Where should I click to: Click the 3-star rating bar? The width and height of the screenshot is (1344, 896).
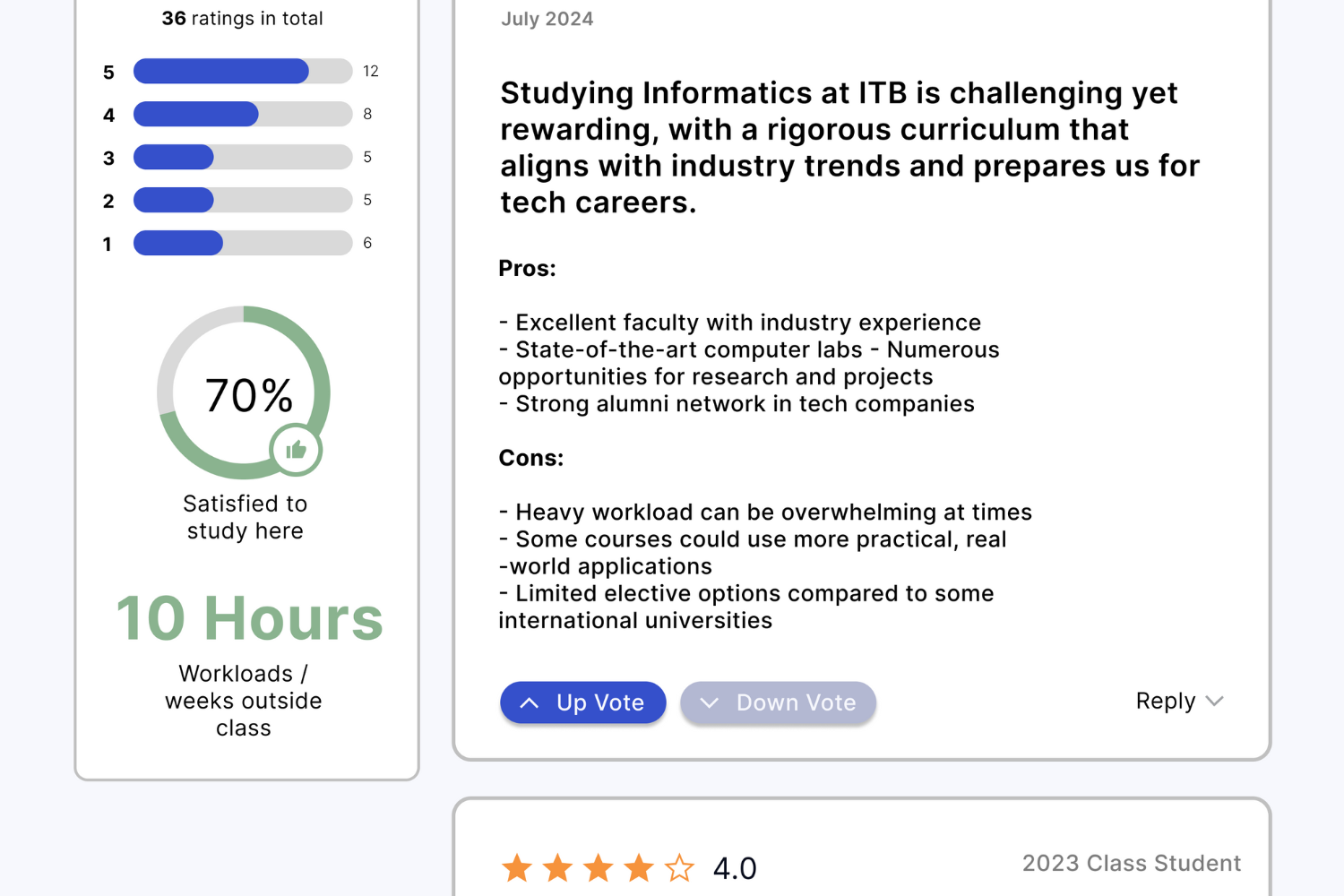(x=243, y=157)
